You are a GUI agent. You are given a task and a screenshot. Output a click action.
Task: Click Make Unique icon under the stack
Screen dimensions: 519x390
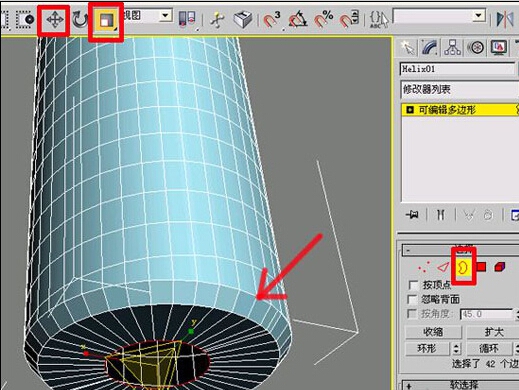469,215
